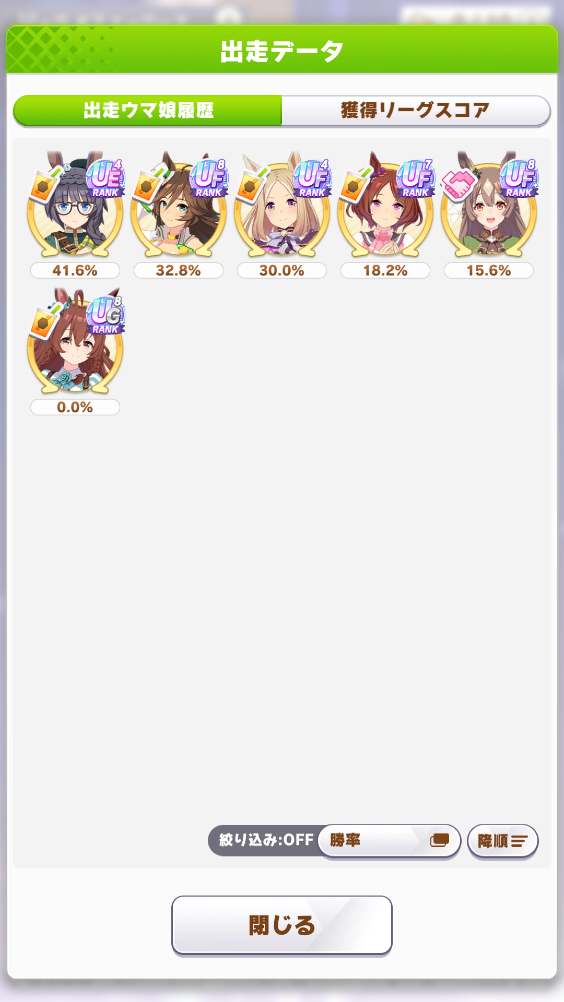This screenshot has height=1002, width=564.
Task: Toggle the 絞り込み:OFF filter
Action: click(266, 840)
